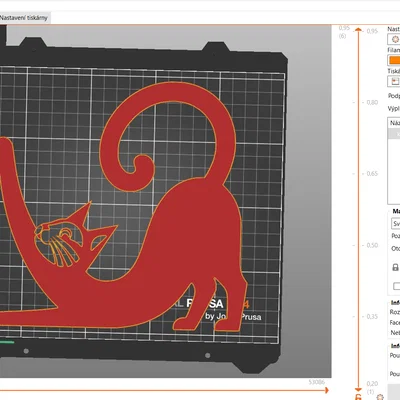Click the 0,65 ruler tick label
The width and height of the screenshot is (400, 400).
click(x=372, y=174)
